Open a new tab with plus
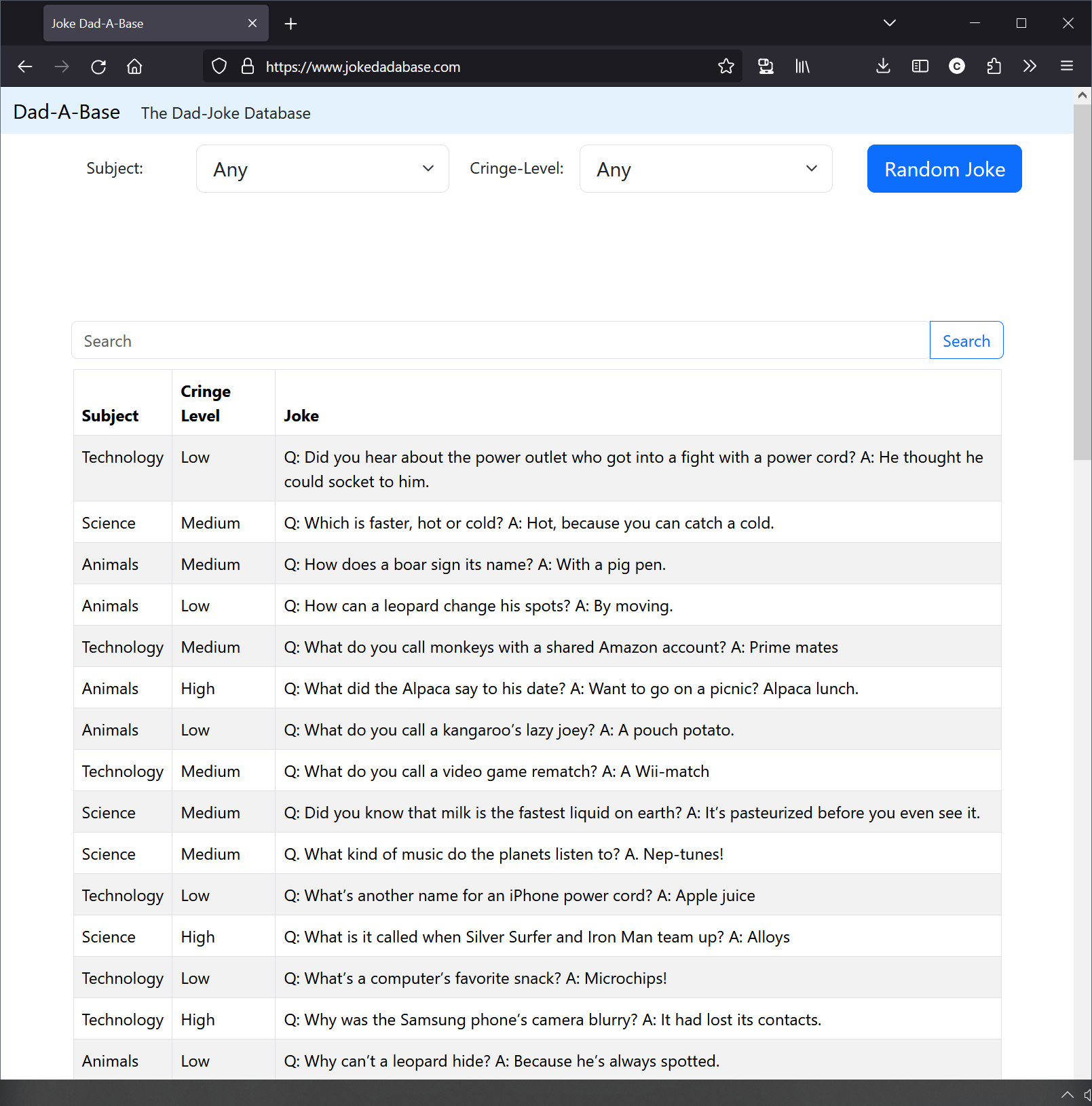The width and height of the screenshot is (1092, 1106). click(290, 24)
